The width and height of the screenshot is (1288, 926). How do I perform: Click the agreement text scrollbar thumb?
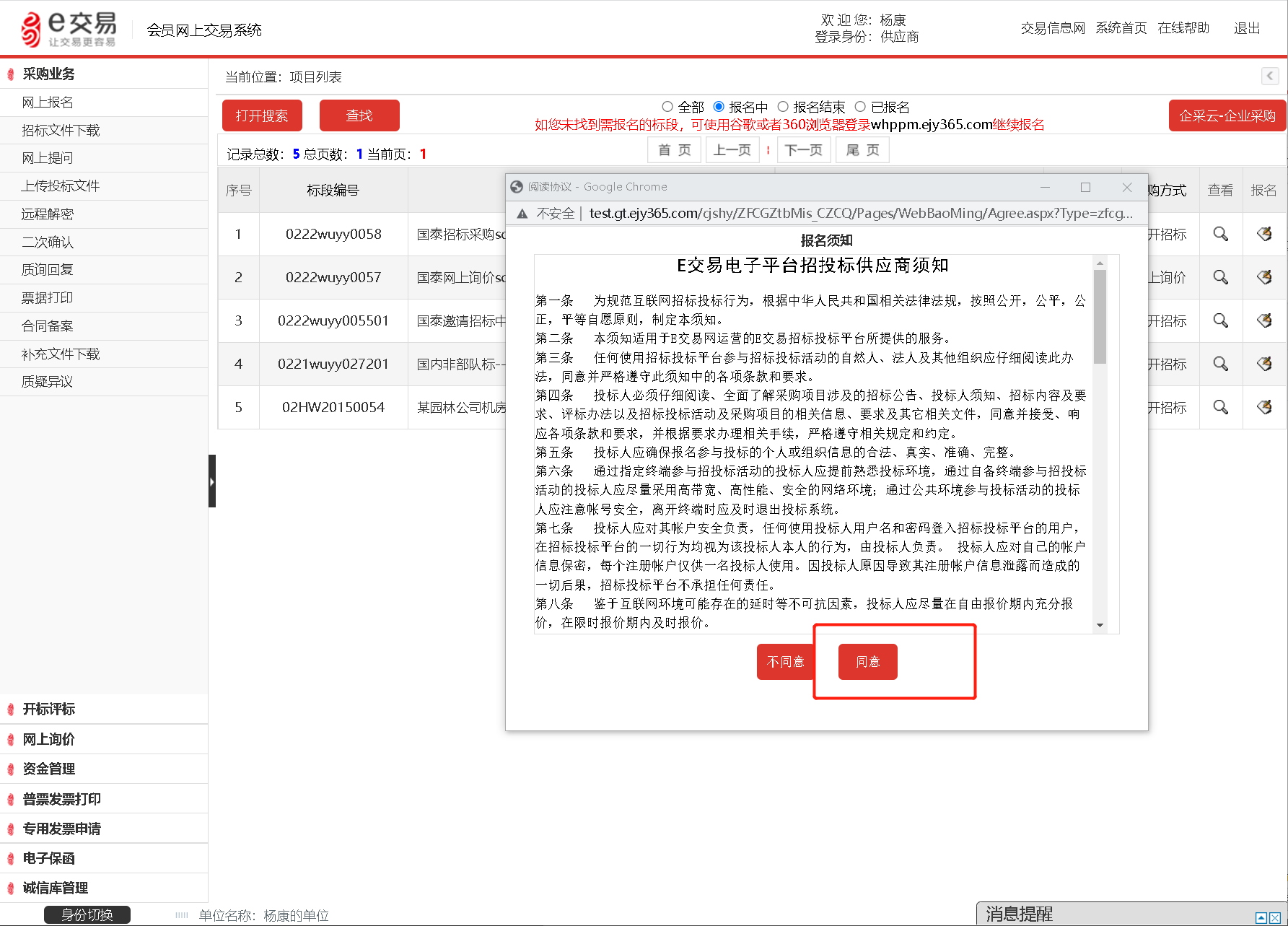[1100, 317]
